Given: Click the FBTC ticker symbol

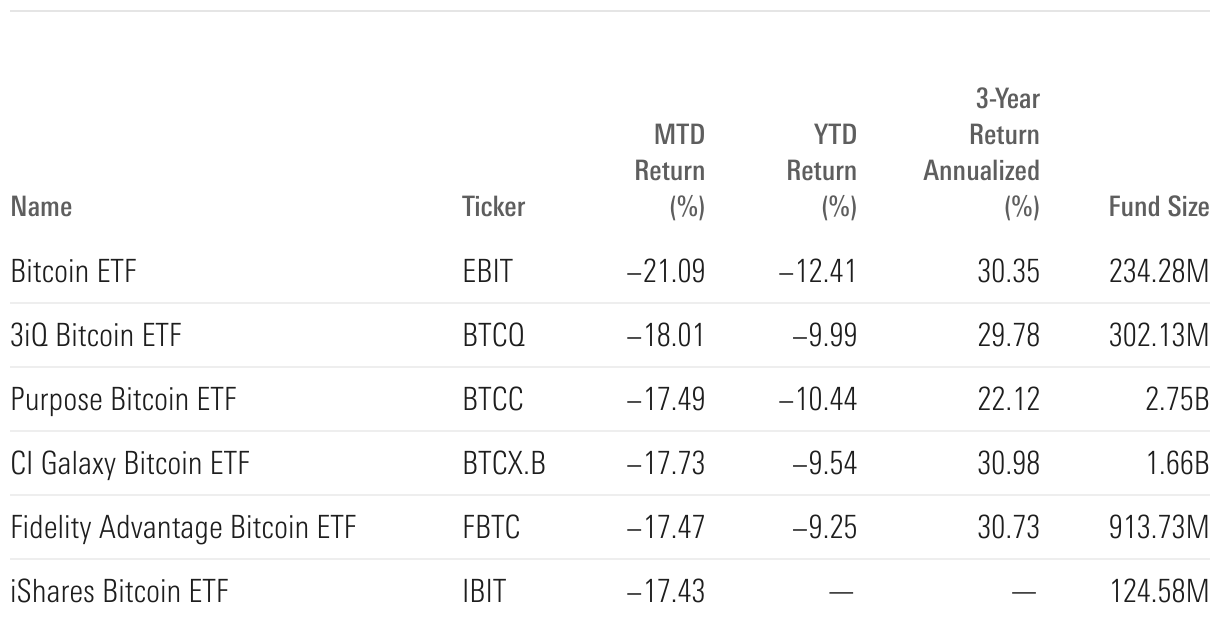Looking at the screenshot, I should [x=491, y=527].
